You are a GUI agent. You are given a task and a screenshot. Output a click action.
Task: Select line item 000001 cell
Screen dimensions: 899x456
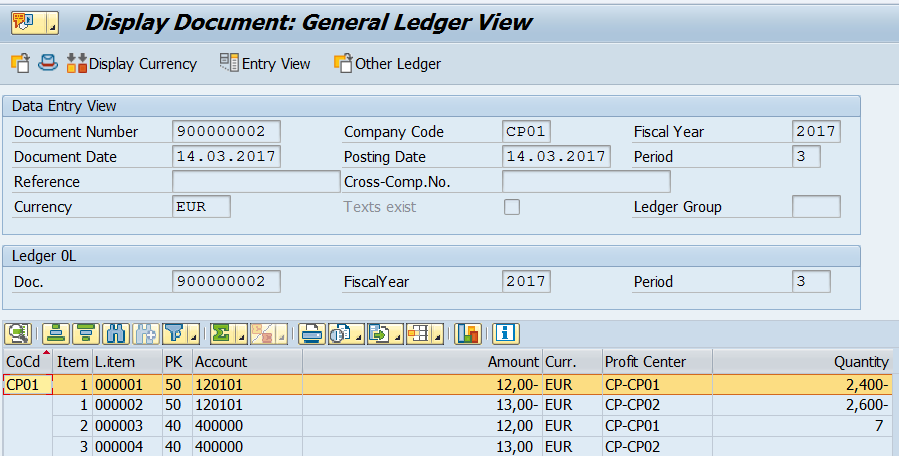coord(127,384)
